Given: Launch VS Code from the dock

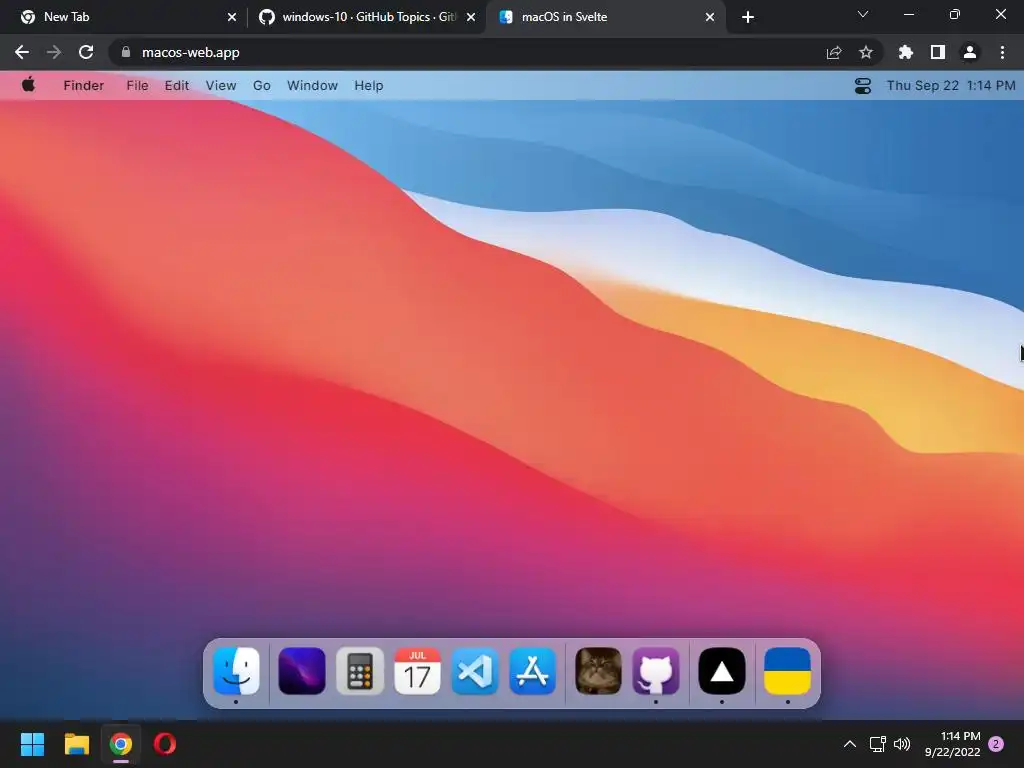Looking at the screenshot, I should tap(475, 671).
